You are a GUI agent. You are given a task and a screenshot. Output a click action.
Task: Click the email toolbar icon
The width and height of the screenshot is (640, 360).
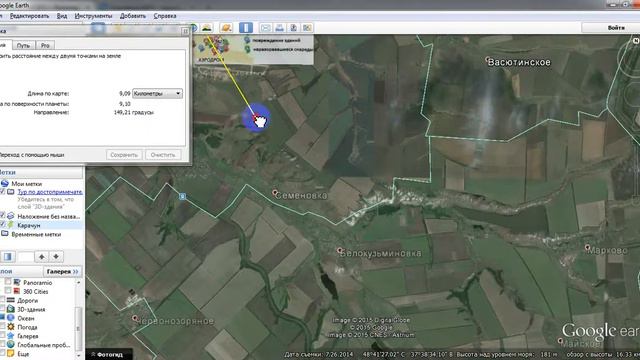[x=266, y=28]
